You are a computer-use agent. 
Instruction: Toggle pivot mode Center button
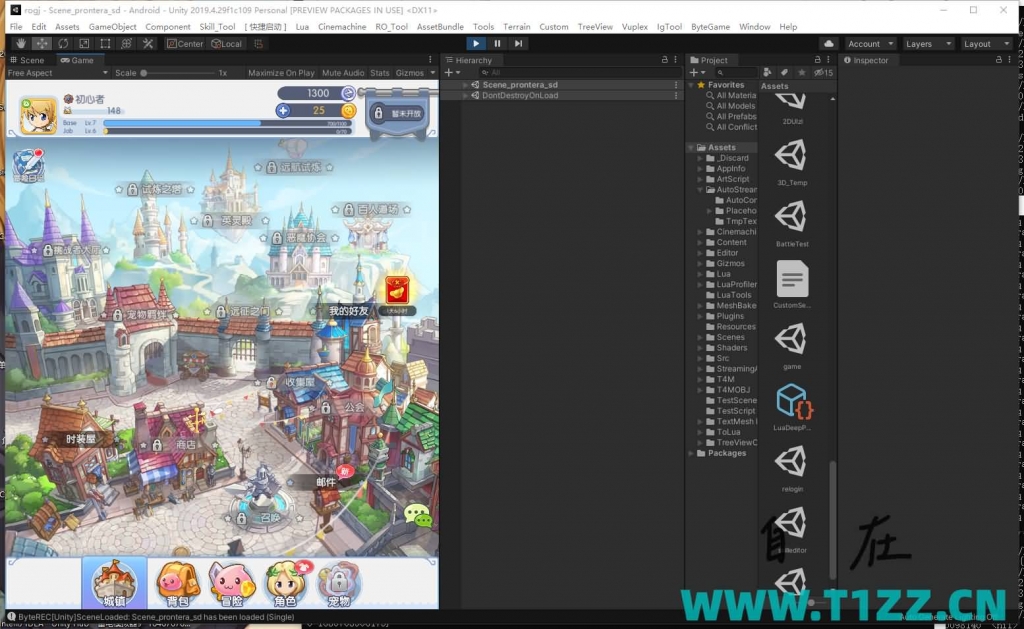(185, 44)
